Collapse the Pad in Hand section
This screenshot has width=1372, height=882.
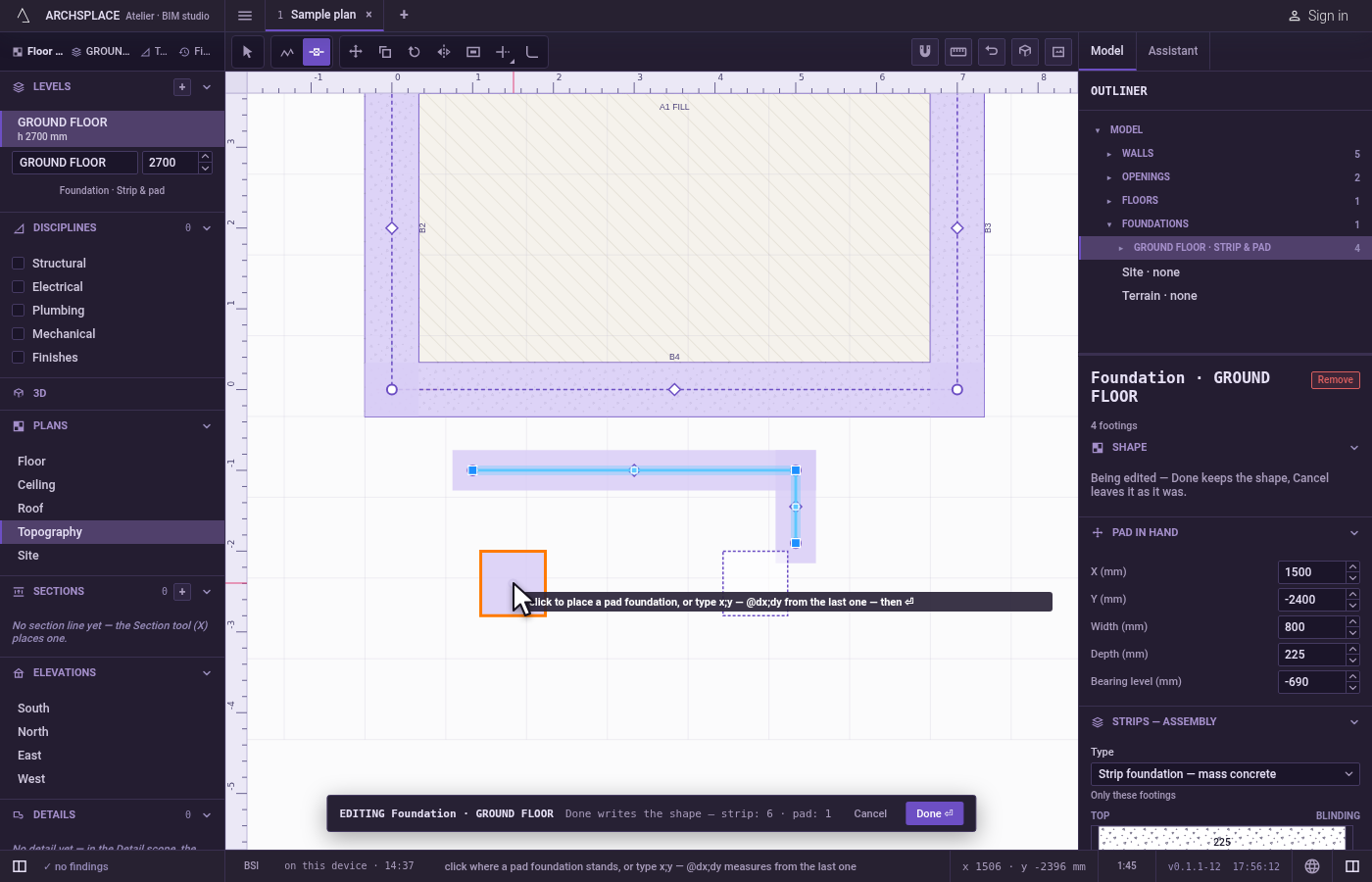[x=1354, y=533]
